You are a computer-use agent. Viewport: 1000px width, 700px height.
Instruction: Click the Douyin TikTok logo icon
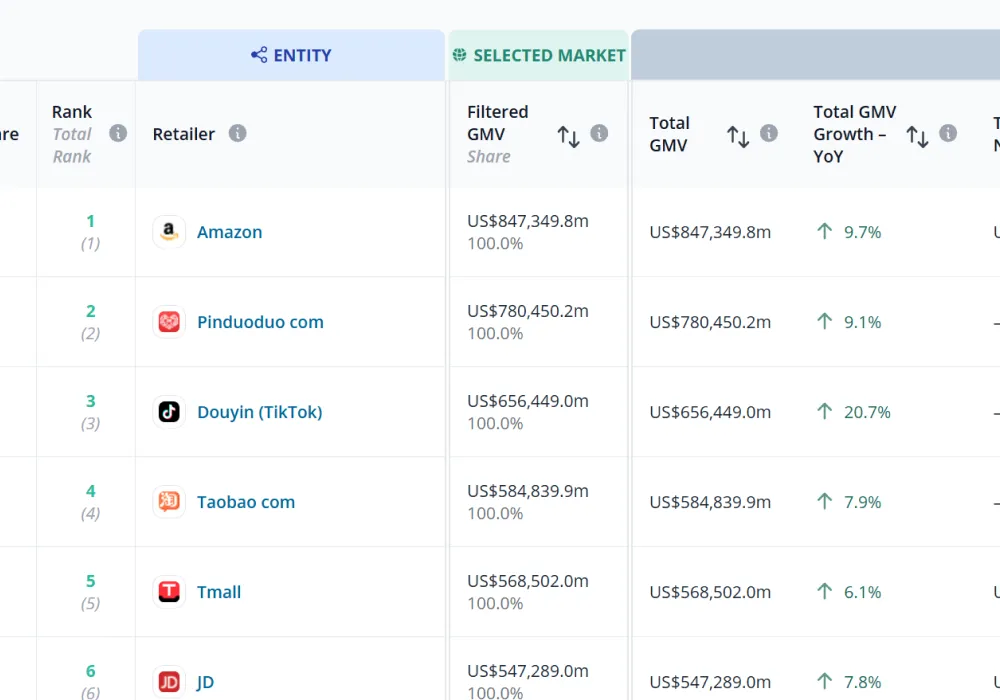169,411
